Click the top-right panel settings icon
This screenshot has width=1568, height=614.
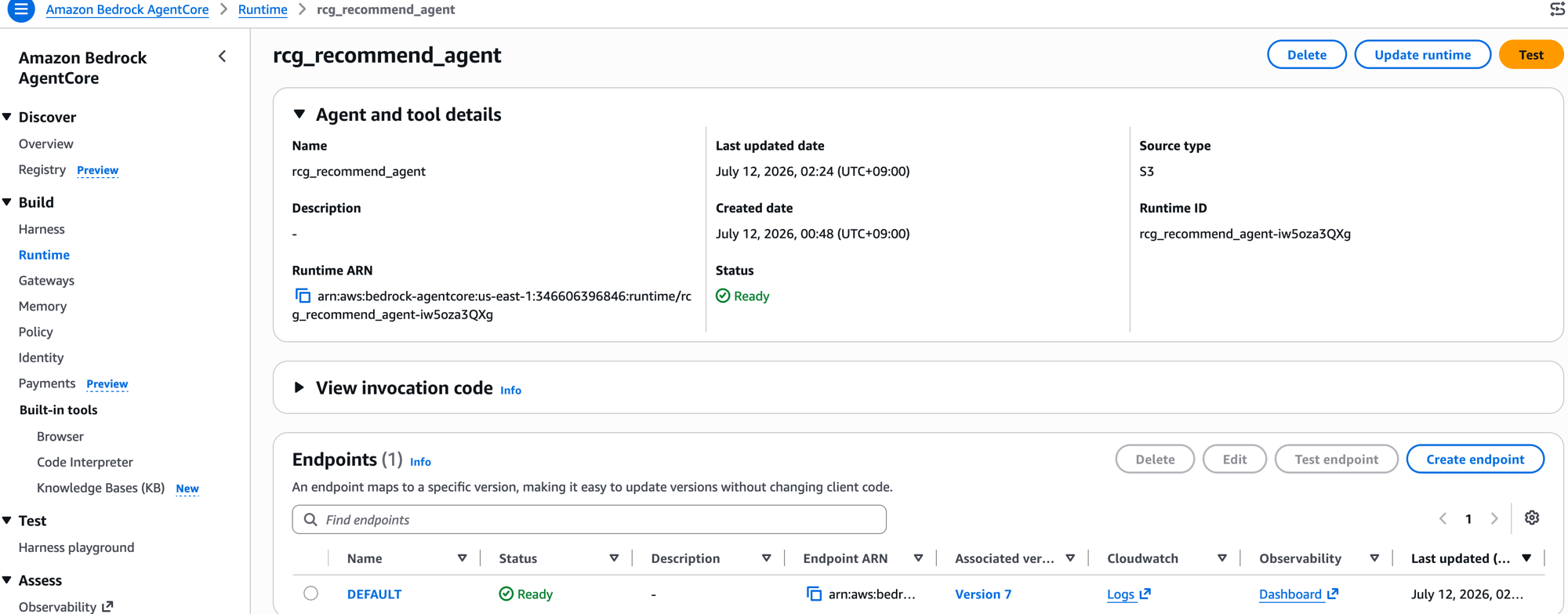tap(1557, 9)
